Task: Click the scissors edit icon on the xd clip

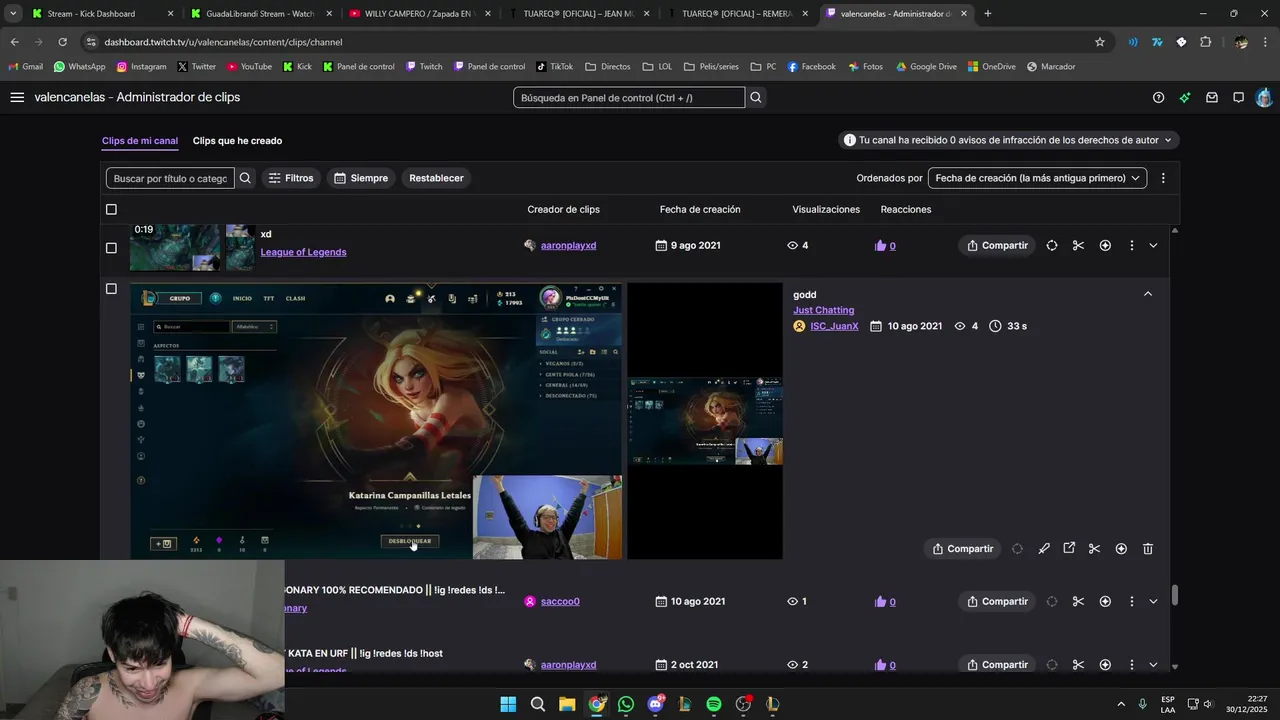Action: click(1078, 245)
